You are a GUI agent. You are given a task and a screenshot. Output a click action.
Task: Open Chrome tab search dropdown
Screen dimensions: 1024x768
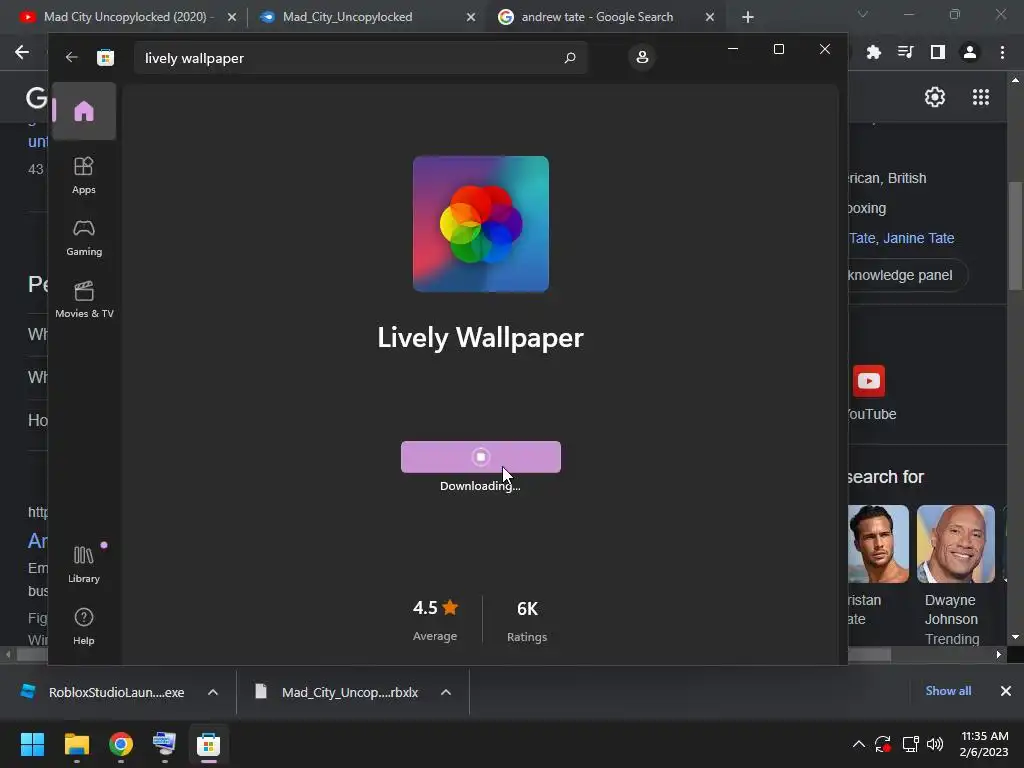coord(862,14)
